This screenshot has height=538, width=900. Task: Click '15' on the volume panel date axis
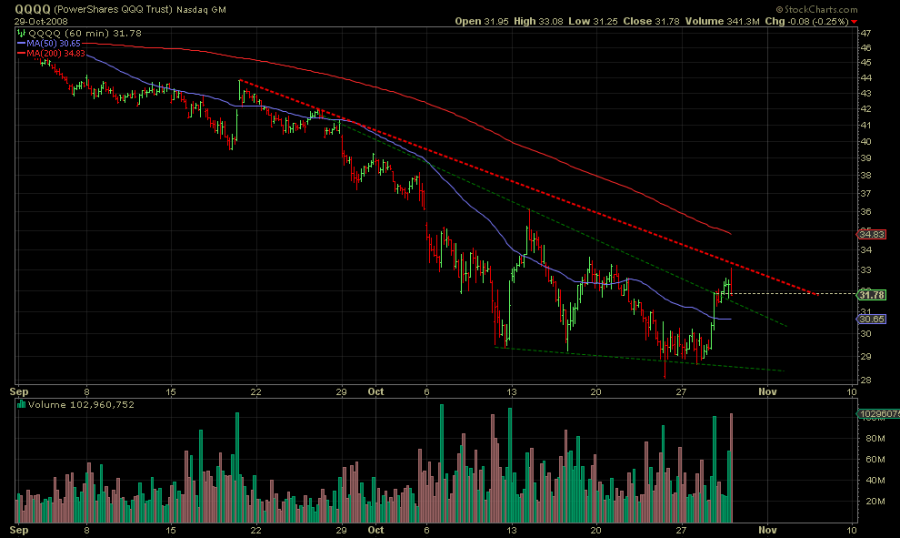171,530
